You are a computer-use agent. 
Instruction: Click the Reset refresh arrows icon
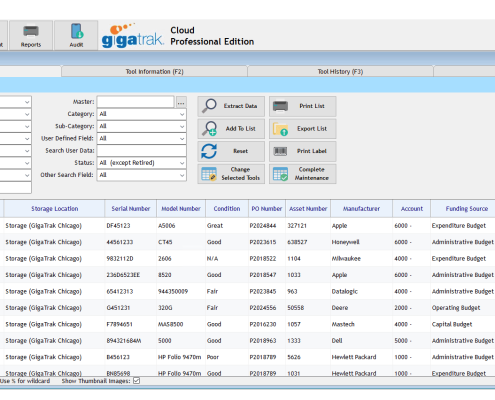coord(209,151)
